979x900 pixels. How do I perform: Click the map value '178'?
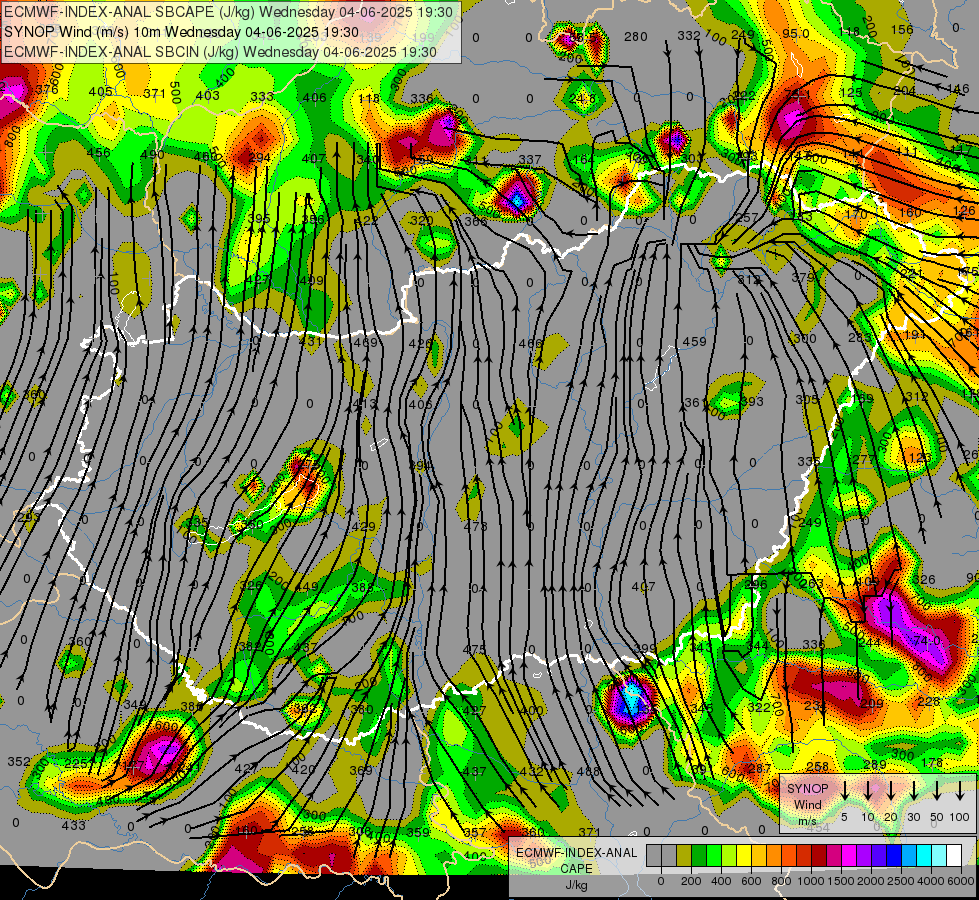pos(932,763)
